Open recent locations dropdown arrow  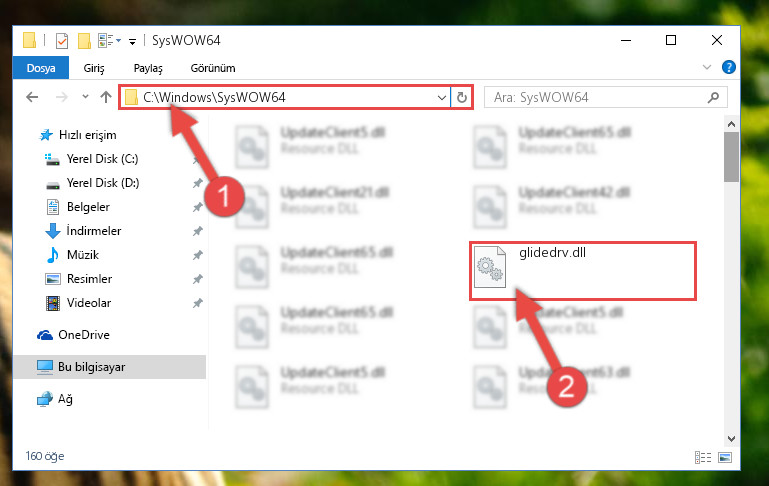(85, 97)
